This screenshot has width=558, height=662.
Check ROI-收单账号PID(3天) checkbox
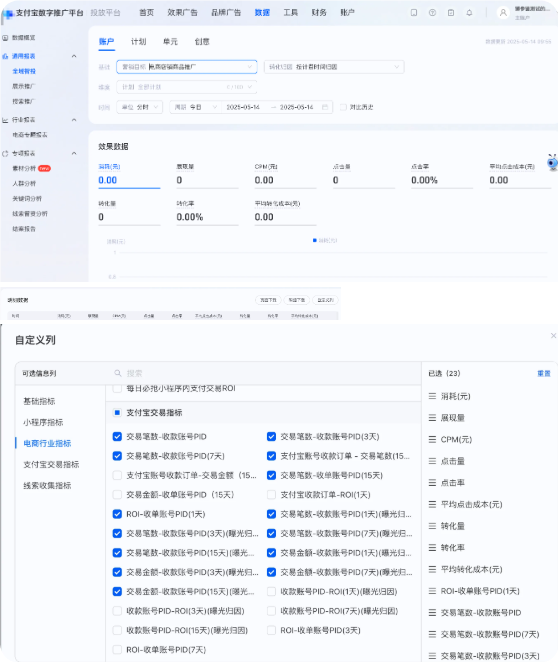(271, 630)
